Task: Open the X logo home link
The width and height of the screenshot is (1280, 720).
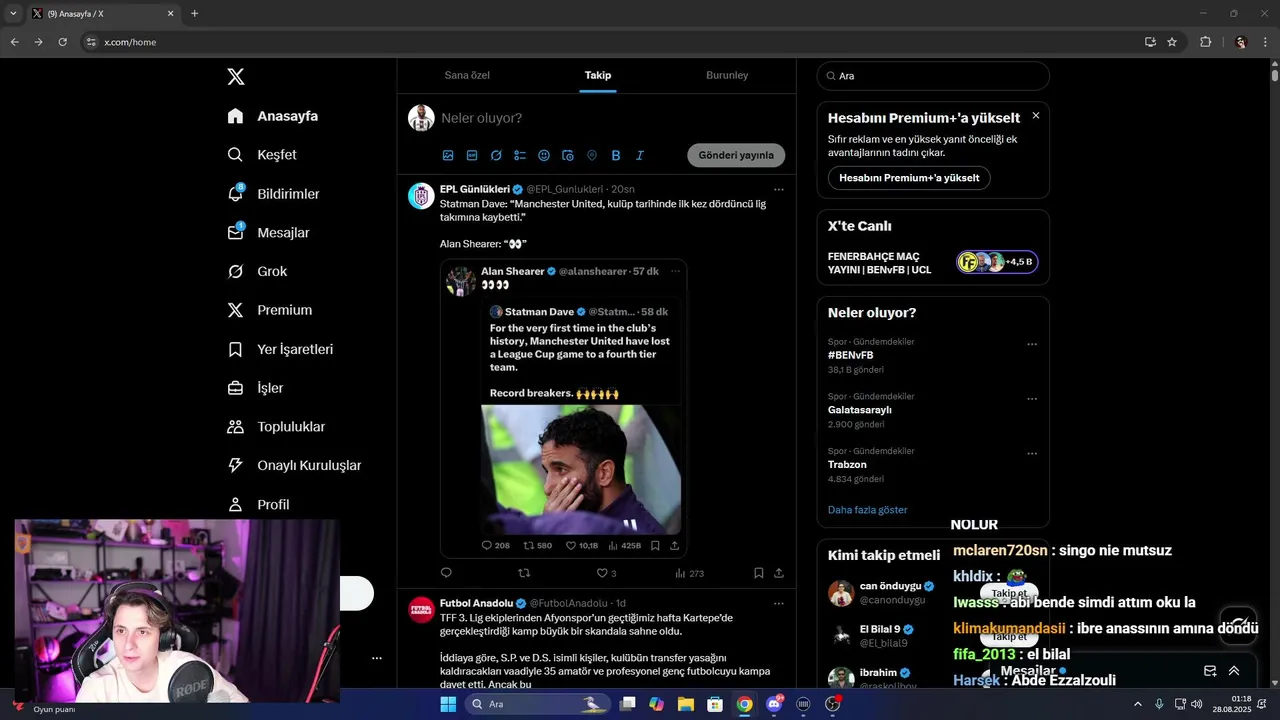Action: tap(235, 77)
